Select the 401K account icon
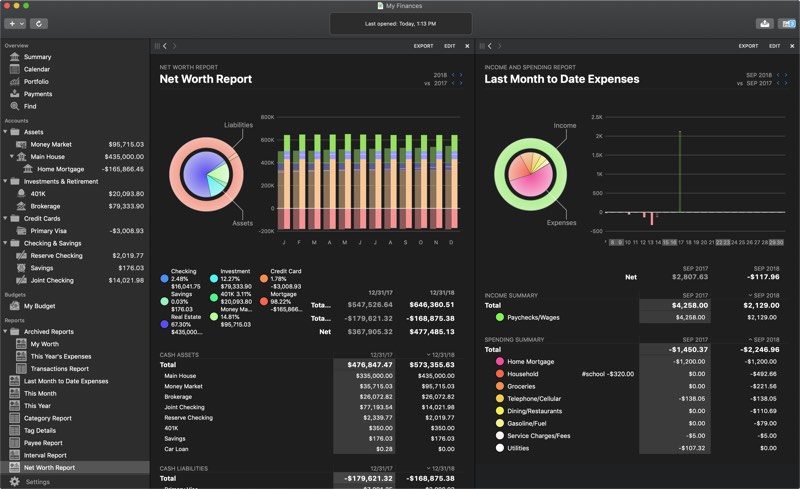This screenshot has height=489, width=800. click(x=21, y=193)
